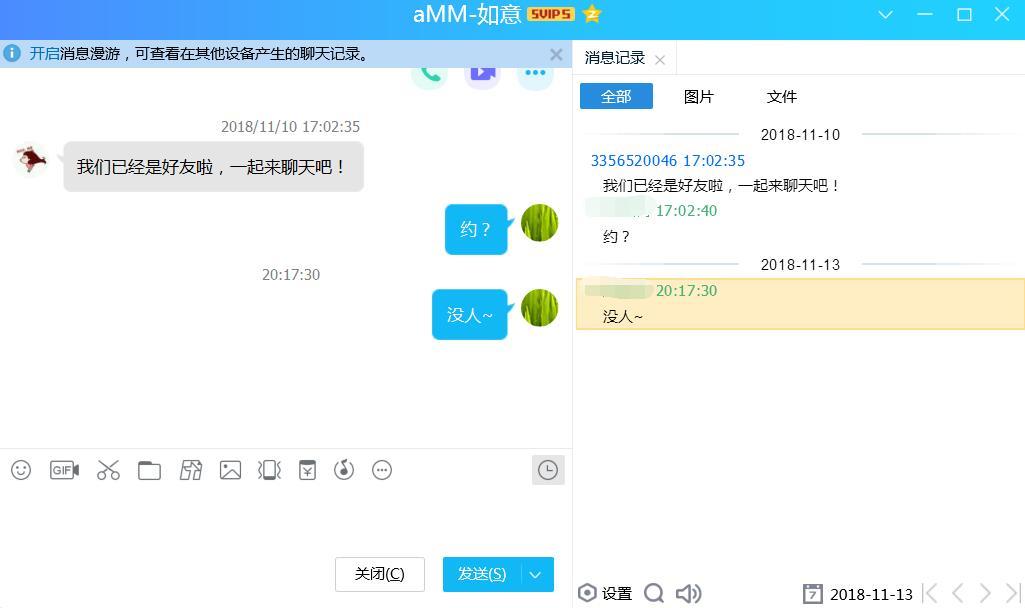Click the gold star icon in title
This screenshot has height=608, width=1025.
[x=592, y=14]
